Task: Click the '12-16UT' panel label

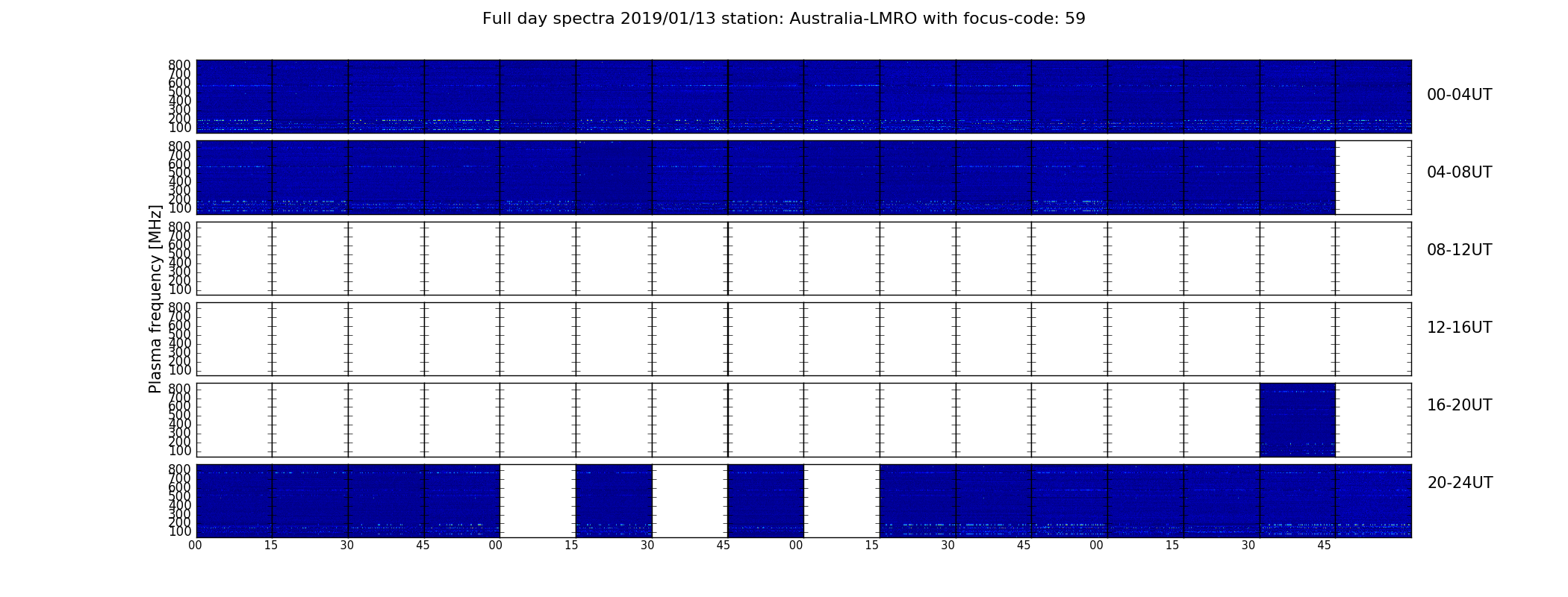Action: point(1459,328)
